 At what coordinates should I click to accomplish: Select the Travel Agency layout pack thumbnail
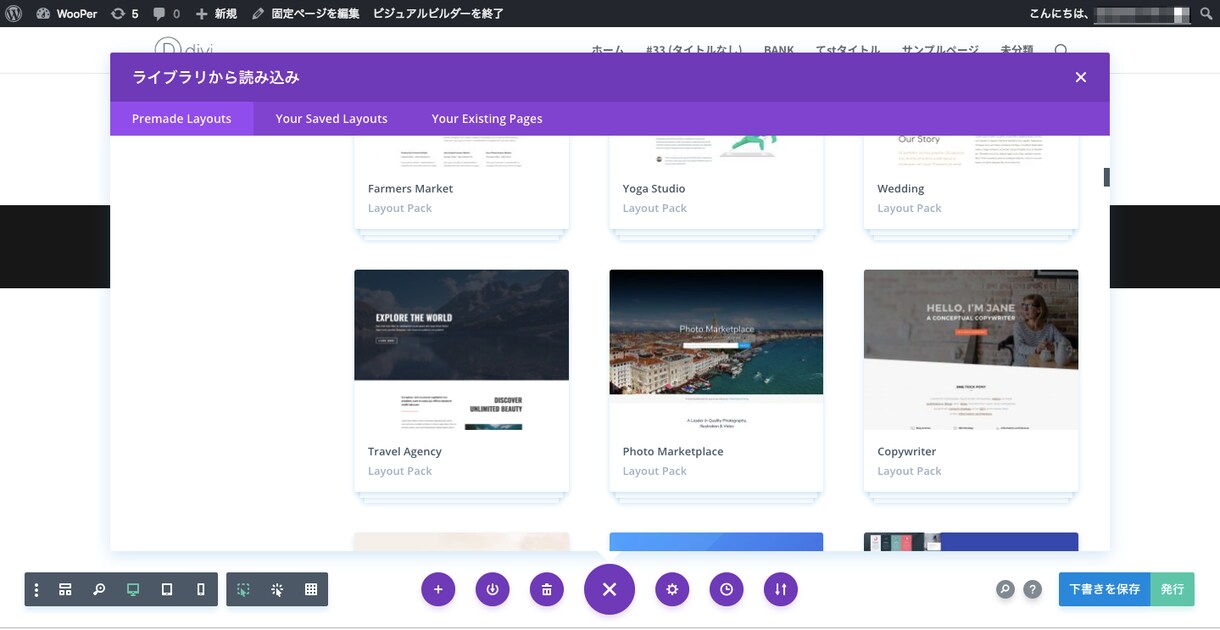click(461, 349)
